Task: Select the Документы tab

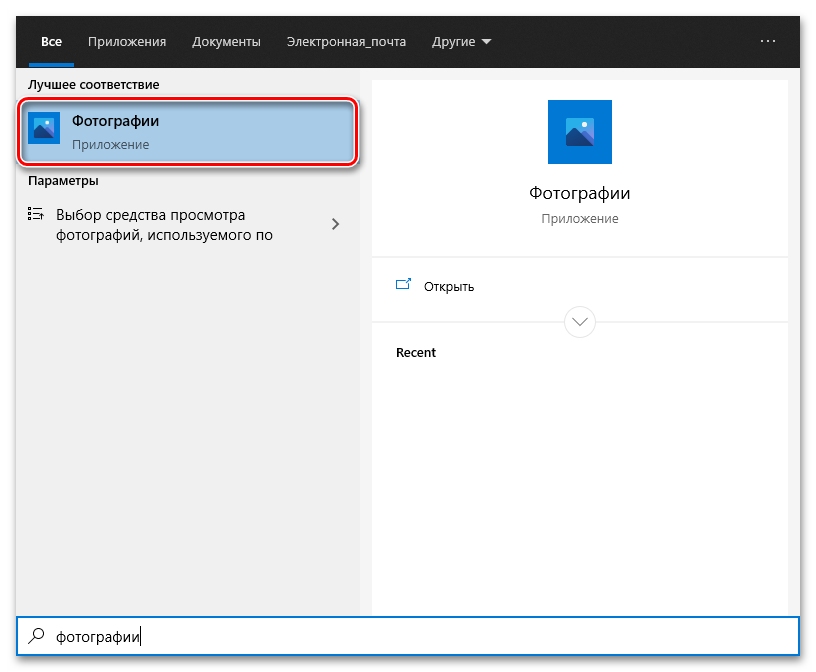Action: pyautogui.click(x=226, y=42)
